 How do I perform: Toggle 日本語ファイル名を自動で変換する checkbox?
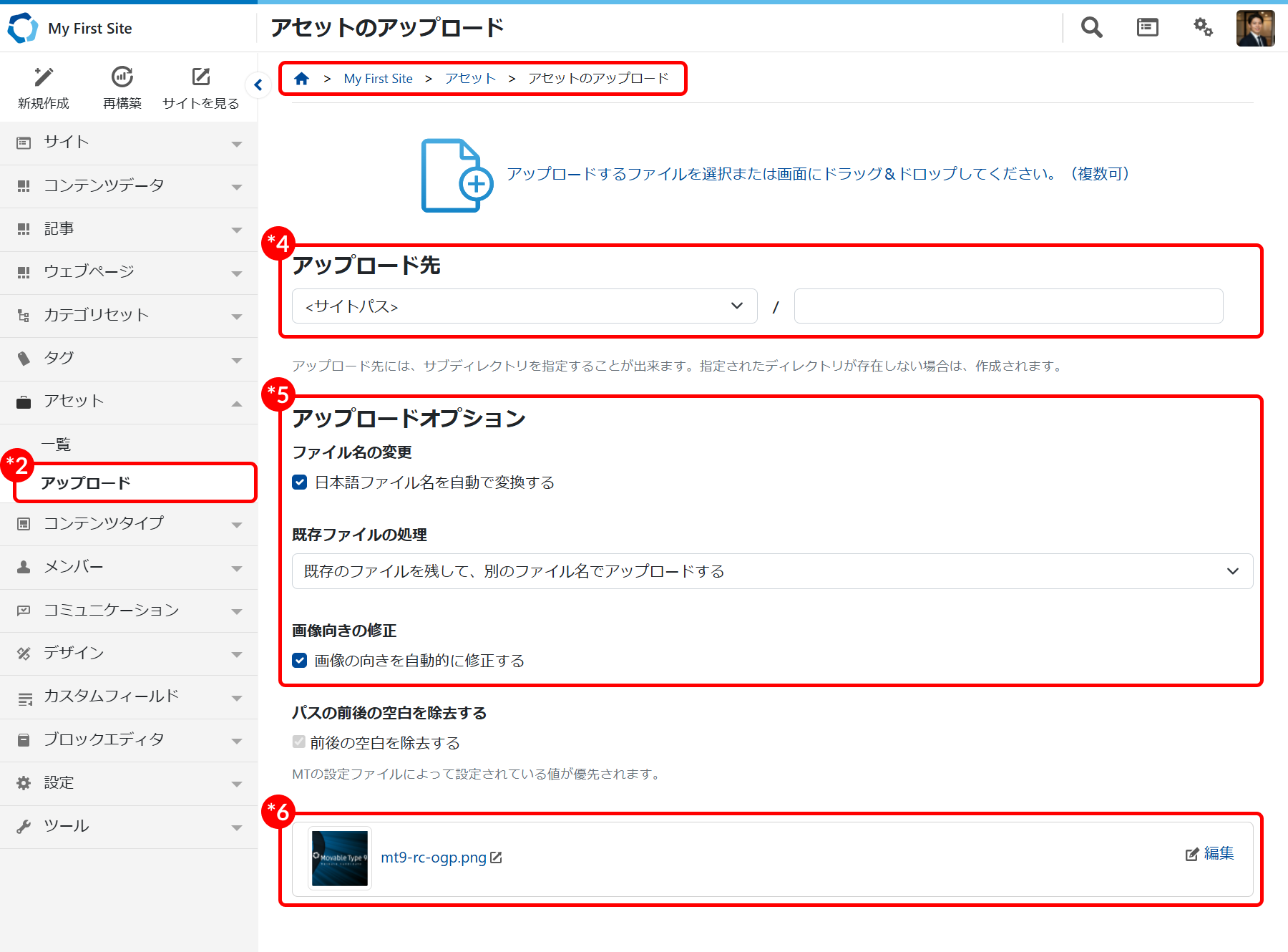pos(300,482)
